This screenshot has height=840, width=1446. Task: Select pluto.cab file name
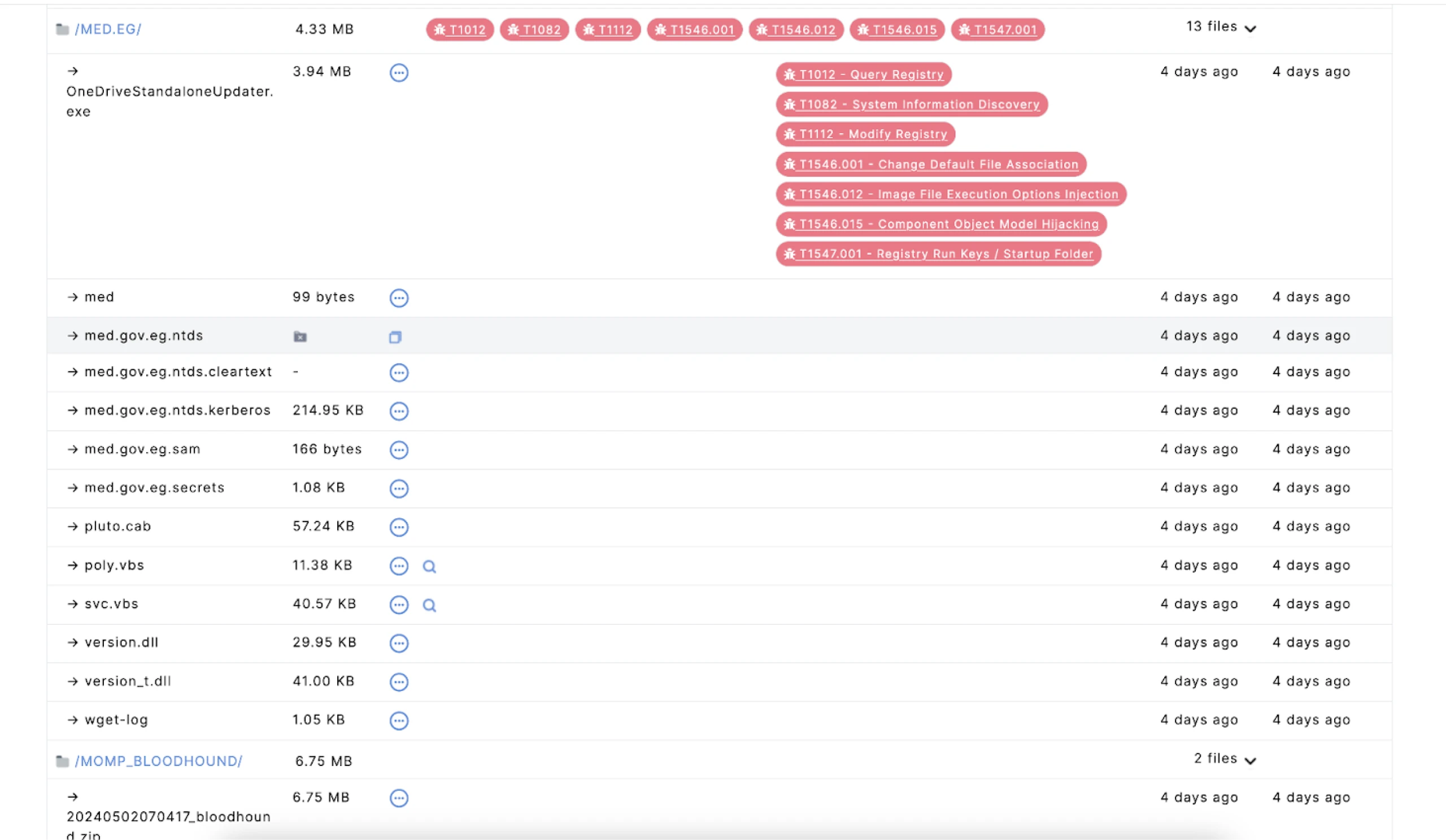tap(118, 526)
